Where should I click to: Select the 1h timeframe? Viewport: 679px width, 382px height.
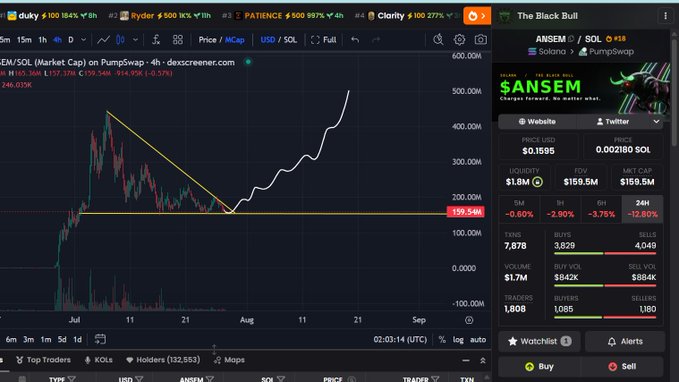(x=42, y=40)
